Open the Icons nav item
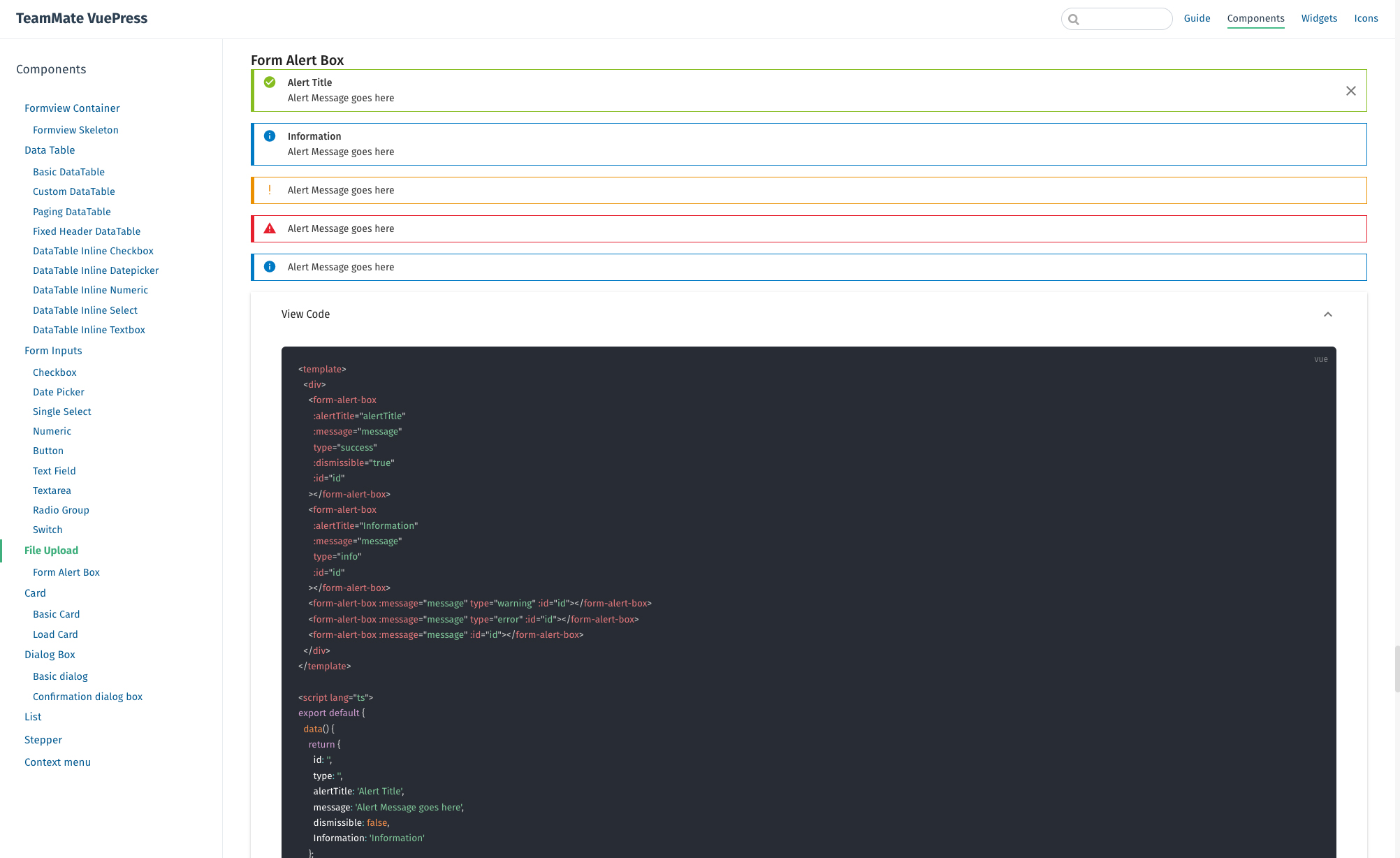Image resolution: width=1400 pixels, height=858 pixels. coord(1366,18)
